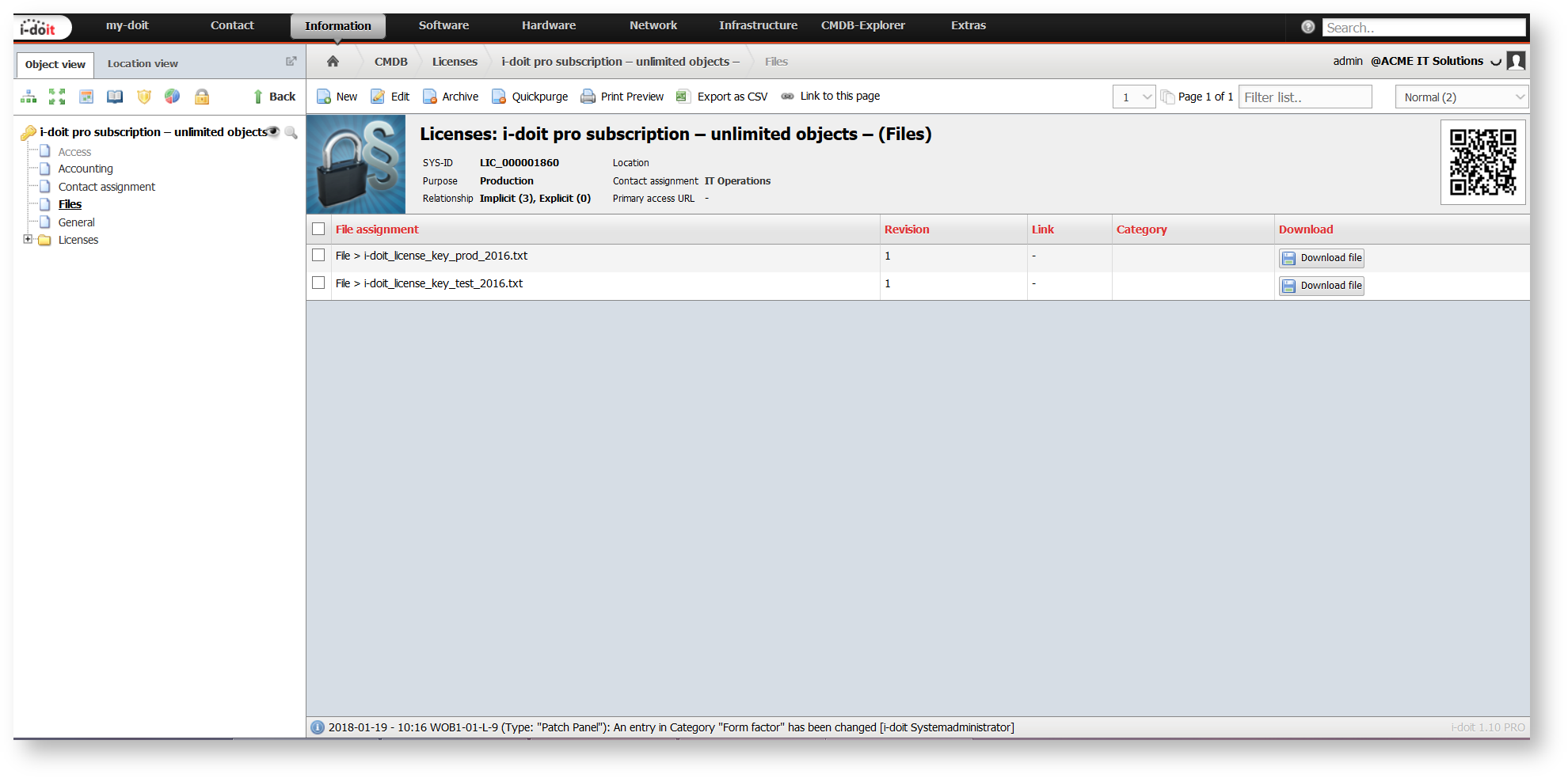The width and height of the screenshot is (1568, 778).
Task: Toggle the select-all checkbox in header
Action: click(318, 229)
